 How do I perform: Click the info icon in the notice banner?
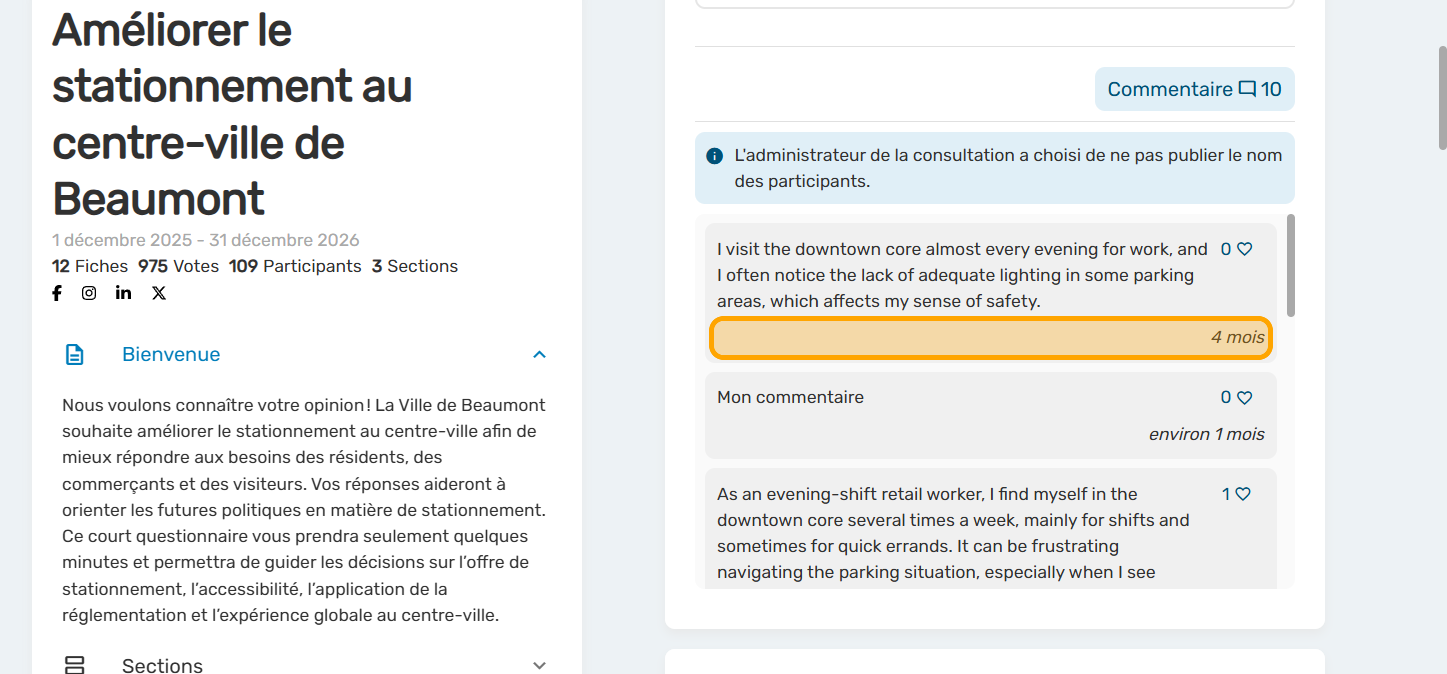[714, 156]
